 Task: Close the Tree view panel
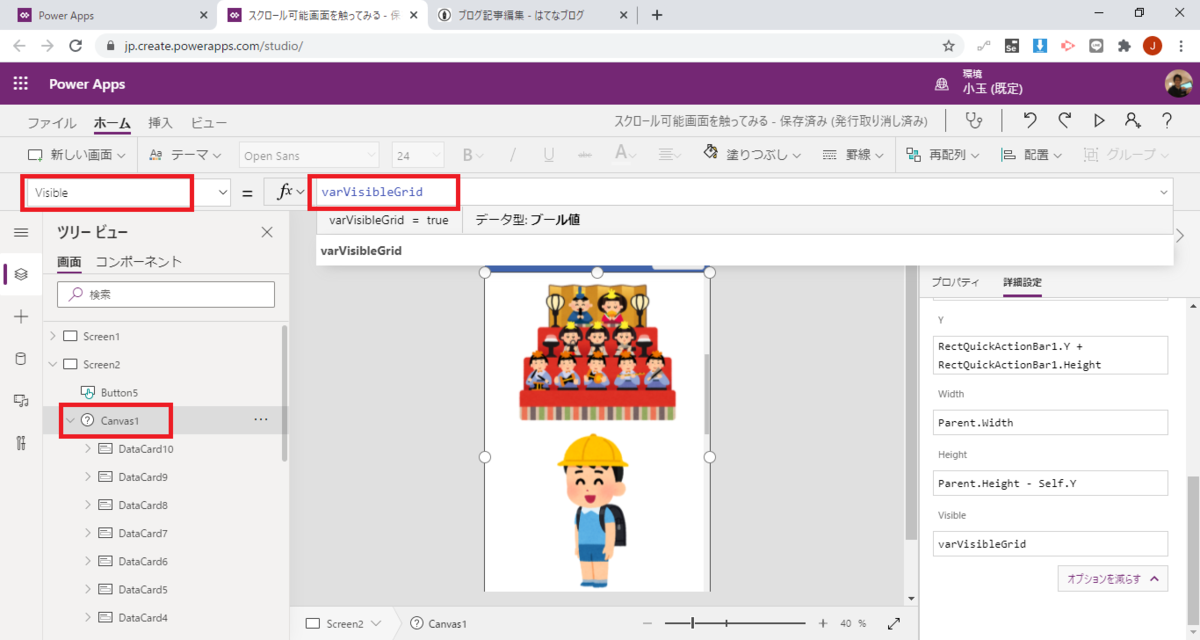[x=267, y=232]
